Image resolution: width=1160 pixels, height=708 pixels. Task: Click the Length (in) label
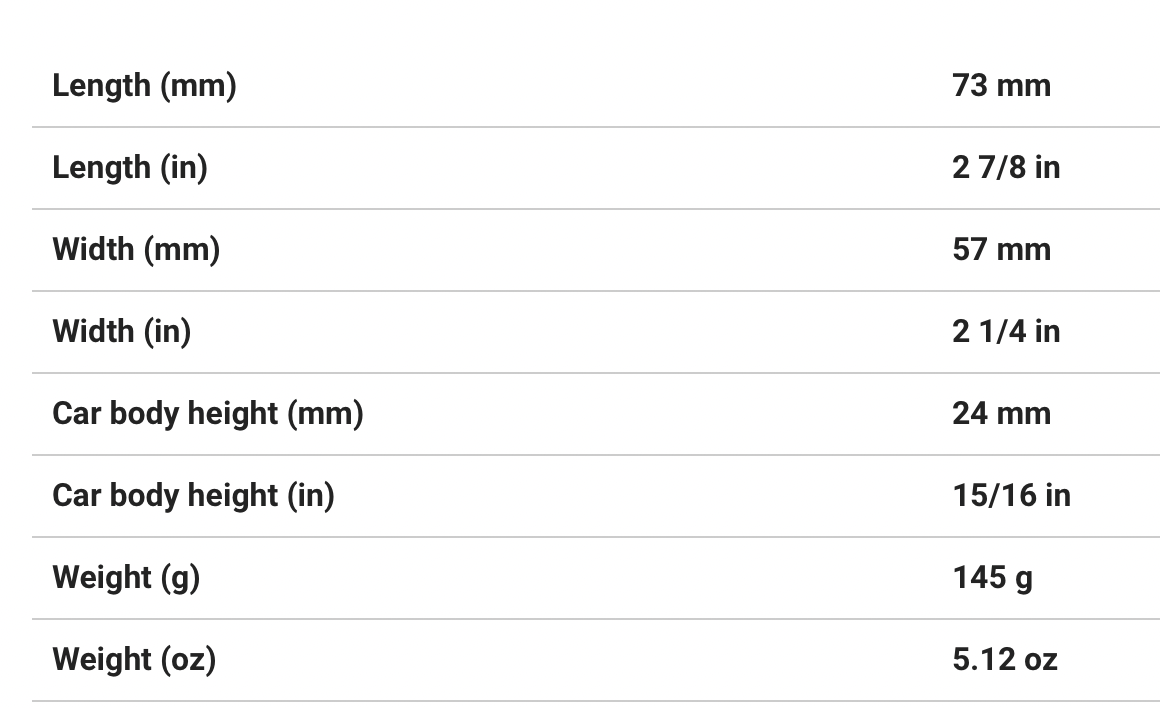pyautogui.click(x=130, y=168)
